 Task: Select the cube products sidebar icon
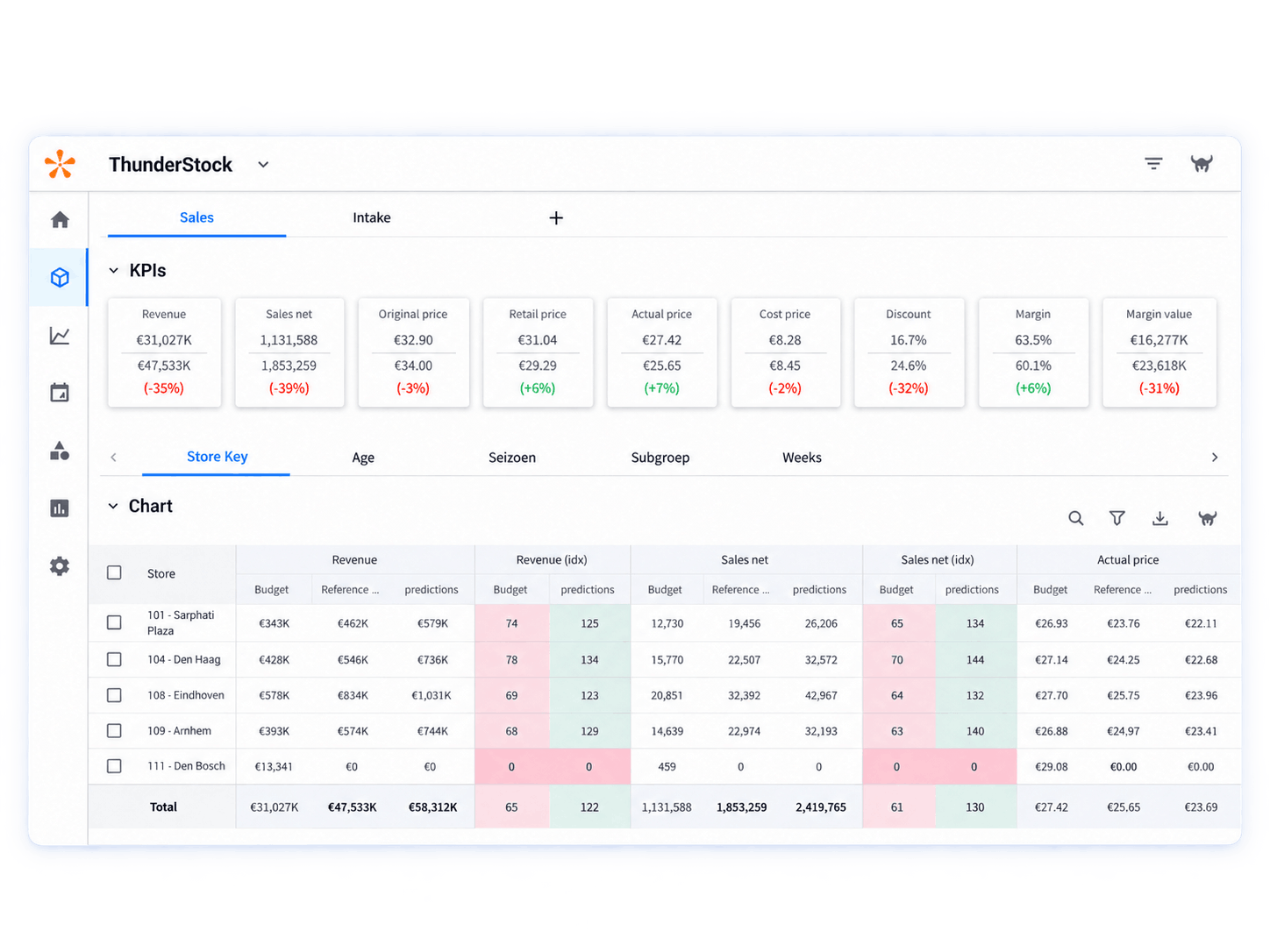[x=60, y=278]
